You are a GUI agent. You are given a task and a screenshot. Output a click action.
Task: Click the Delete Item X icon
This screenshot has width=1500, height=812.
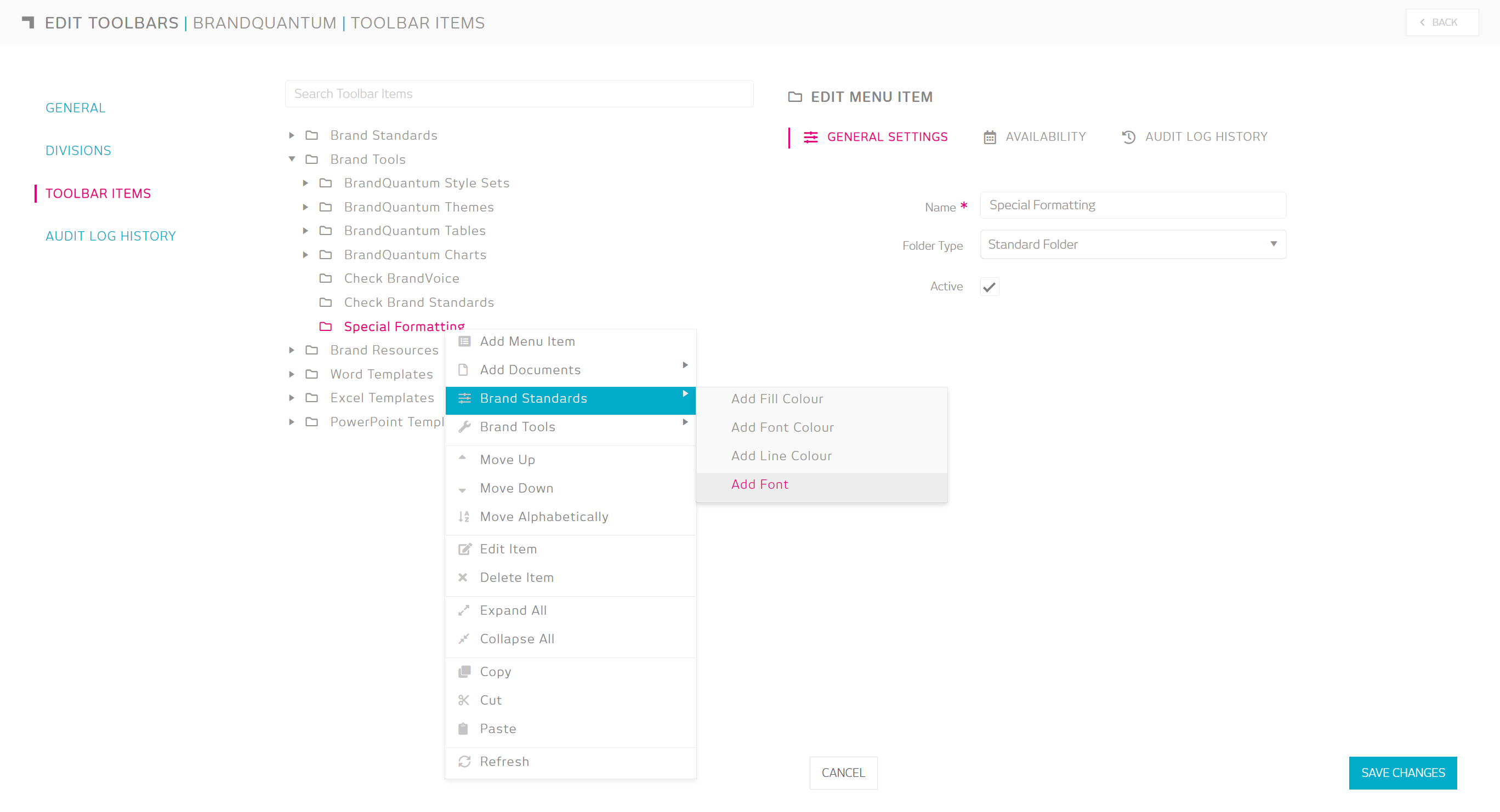coord(463,577)
